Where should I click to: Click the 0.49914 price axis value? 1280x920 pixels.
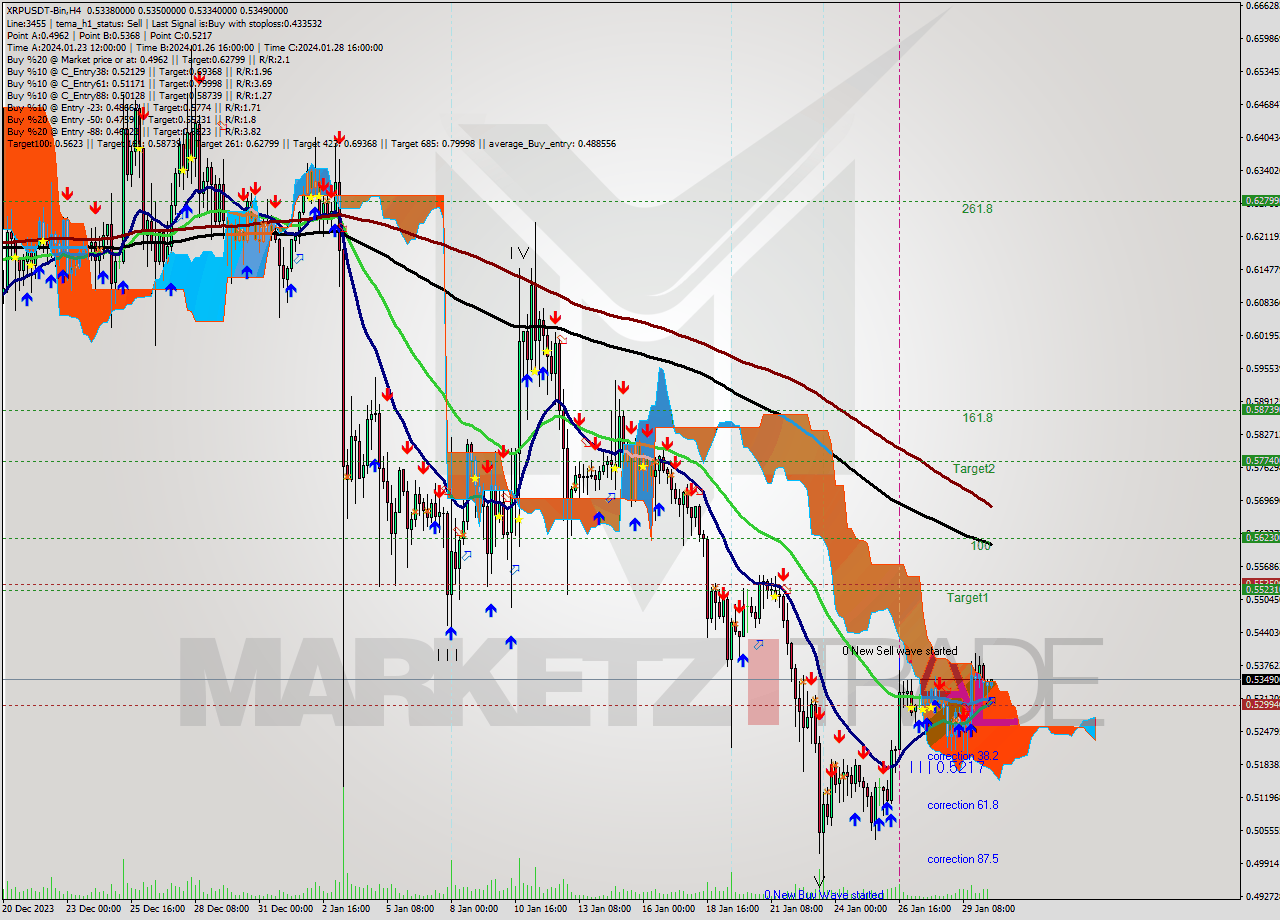[x=1262, y=864]
